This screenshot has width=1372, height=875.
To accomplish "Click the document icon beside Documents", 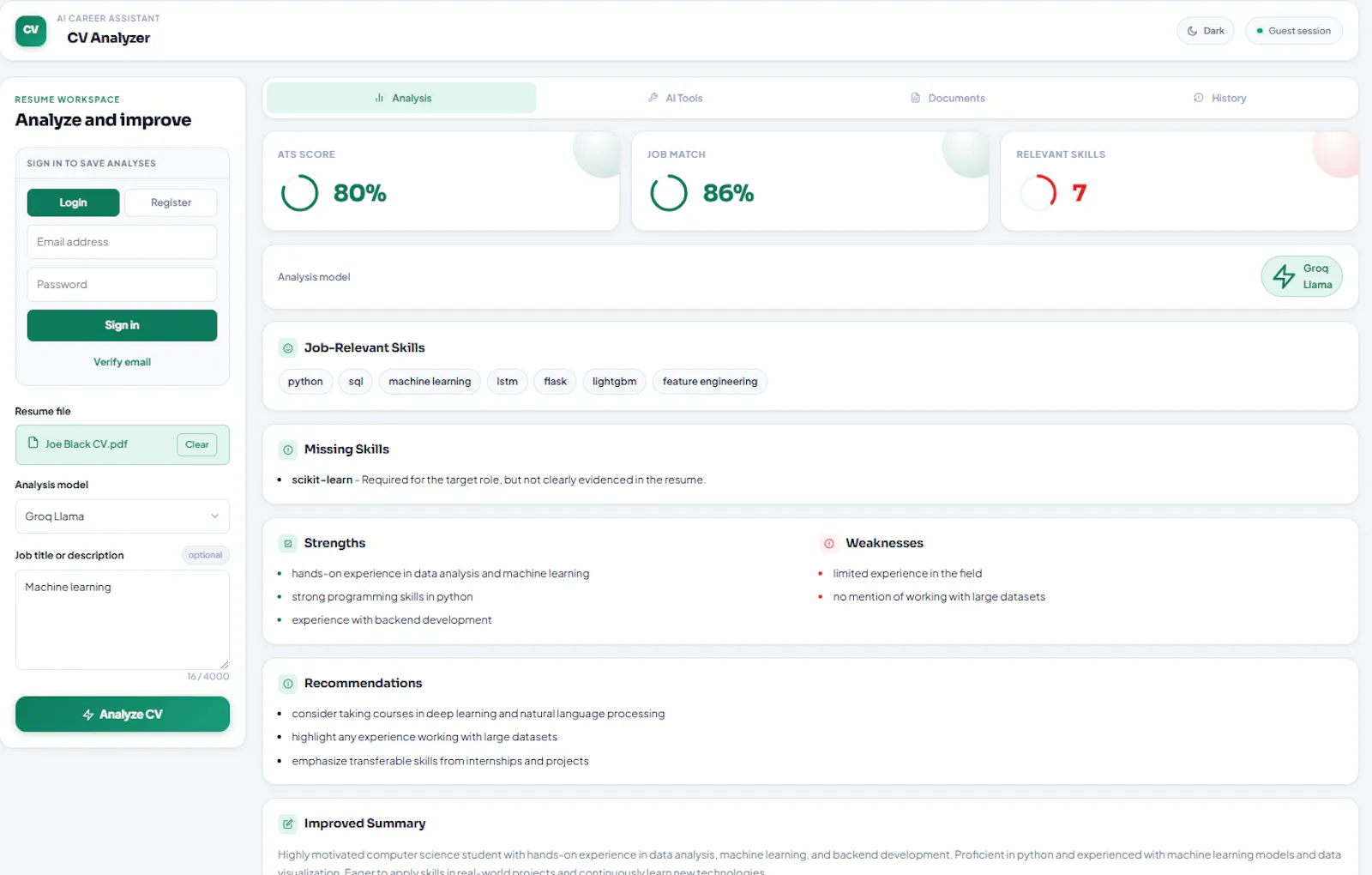I will click(x=915, y=98).
